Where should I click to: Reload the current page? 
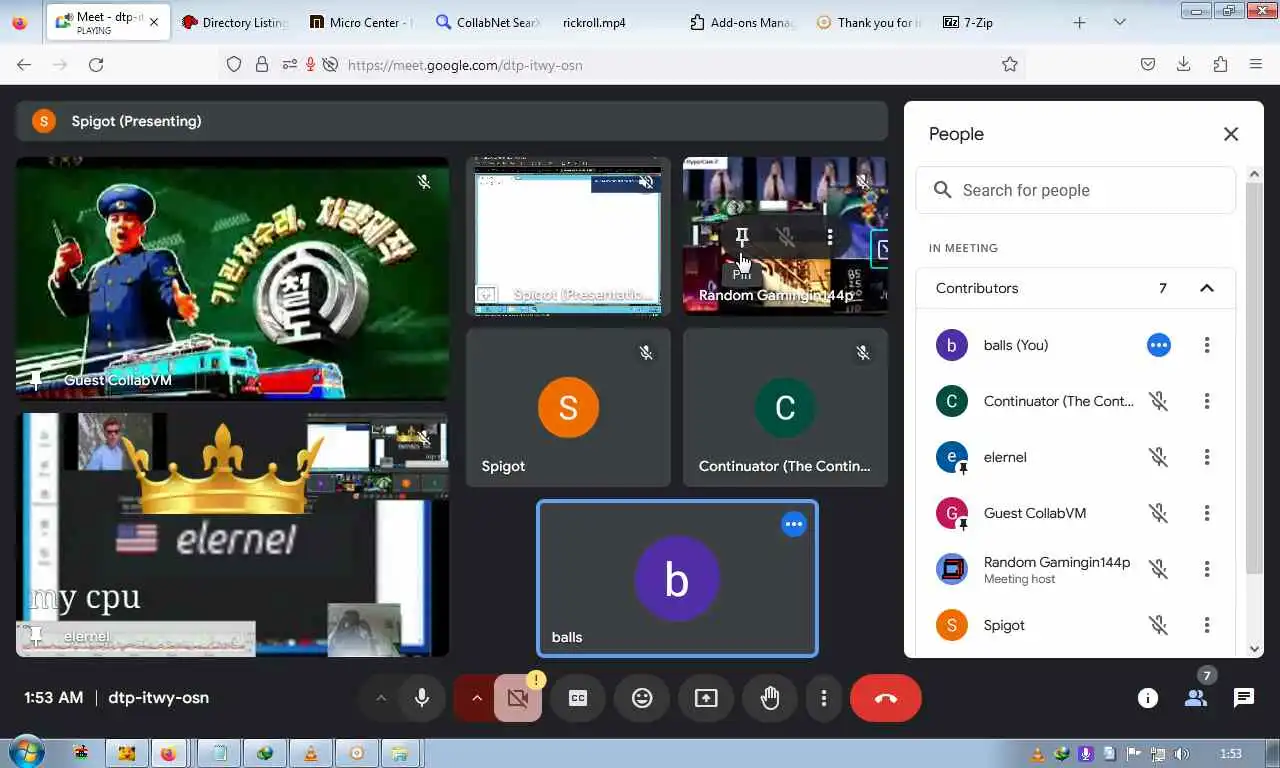(96, 64)
